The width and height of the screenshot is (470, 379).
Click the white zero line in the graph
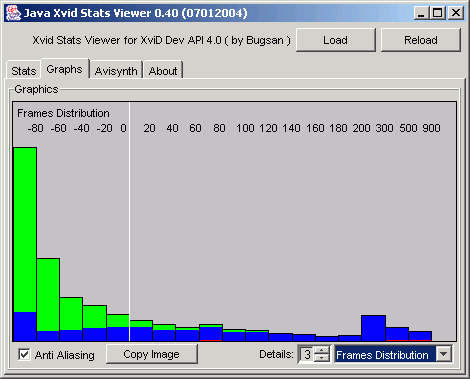click(130, 222)
